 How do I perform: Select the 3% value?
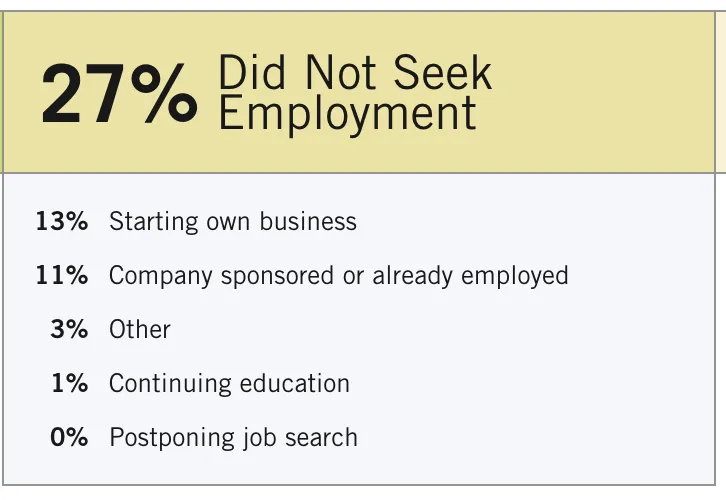tap(69, 329)
